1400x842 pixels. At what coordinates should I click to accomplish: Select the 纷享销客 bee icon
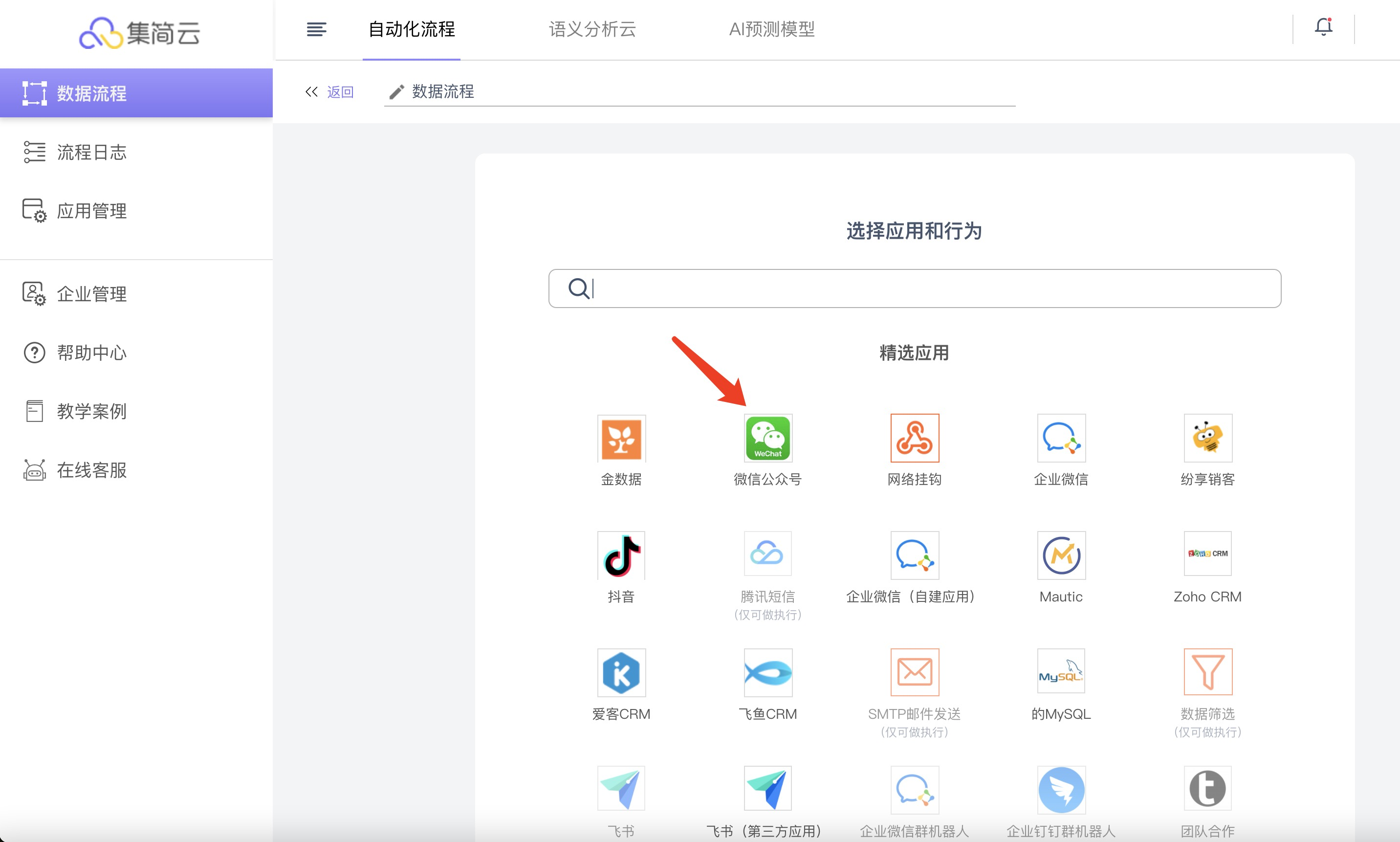click(x=1207, y=438)
